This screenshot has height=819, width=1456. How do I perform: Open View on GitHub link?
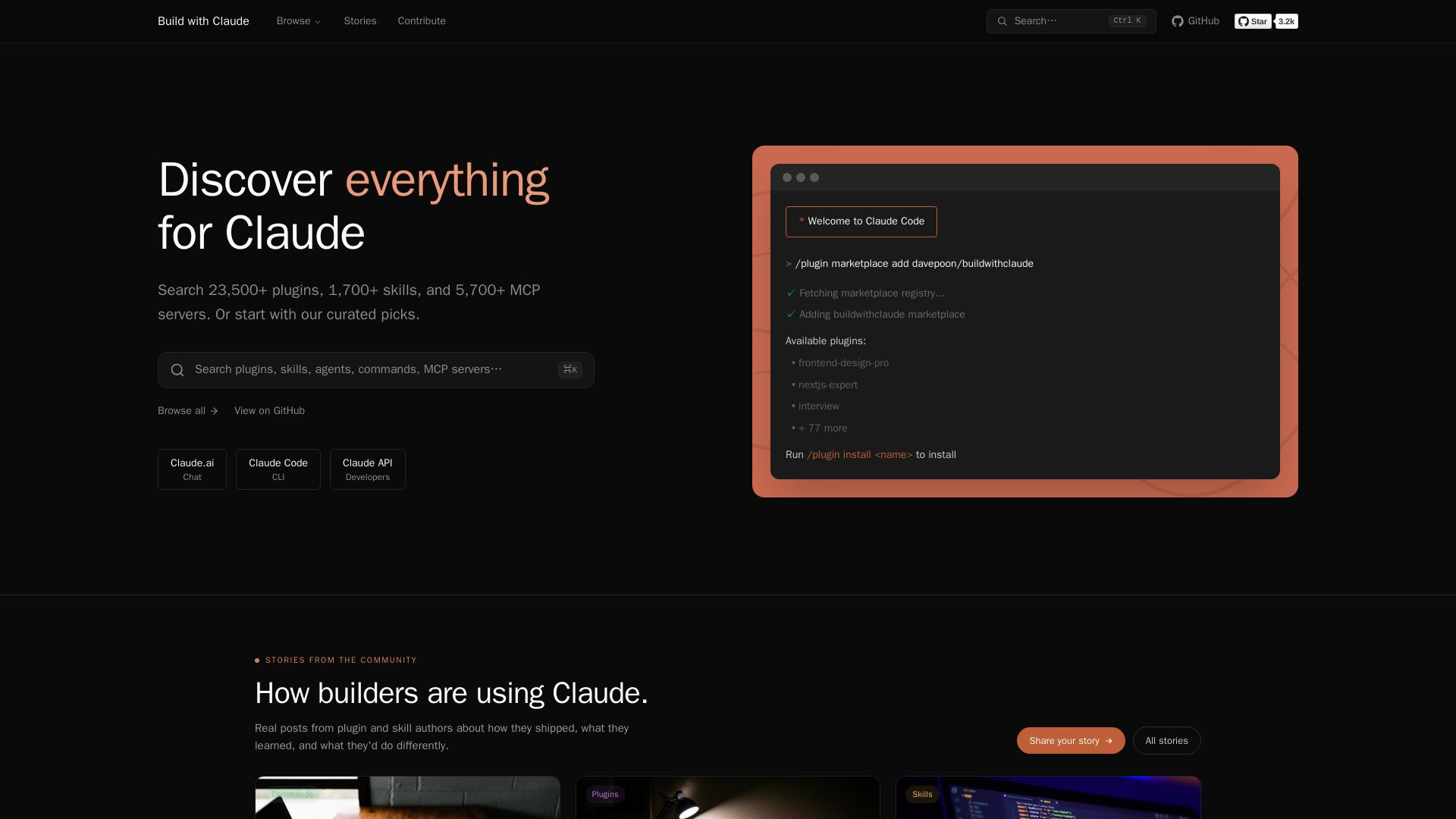pos(269,411)
